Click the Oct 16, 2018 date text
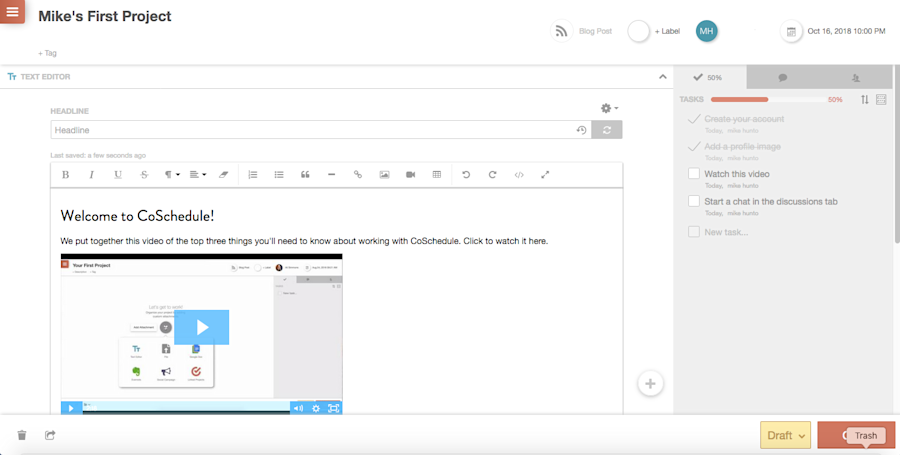Image resolution: width=900 pixels, height=455 pixels. (846, 31)
